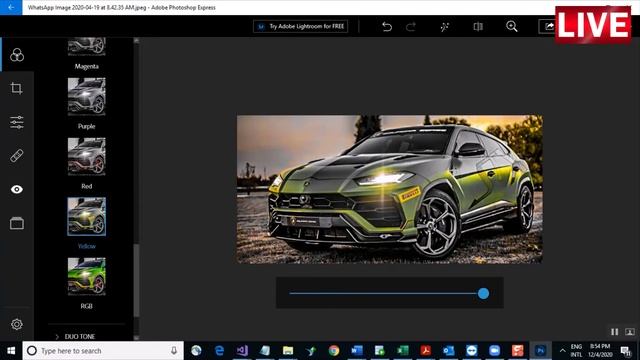This screenshot has height=360, width=640.
Task: Open the Corrections sliders panel
Action: pyautogui.click(x=17, y=122)
